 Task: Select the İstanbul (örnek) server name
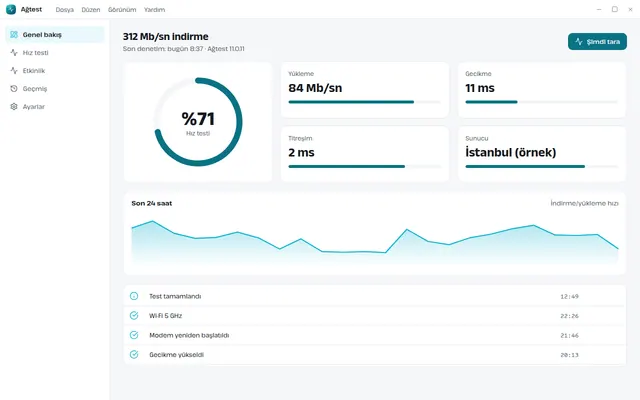pyautogui.click(x=511, y=153)
